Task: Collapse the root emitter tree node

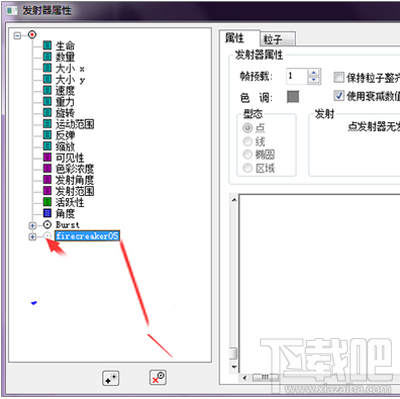Action: [17, 35]
